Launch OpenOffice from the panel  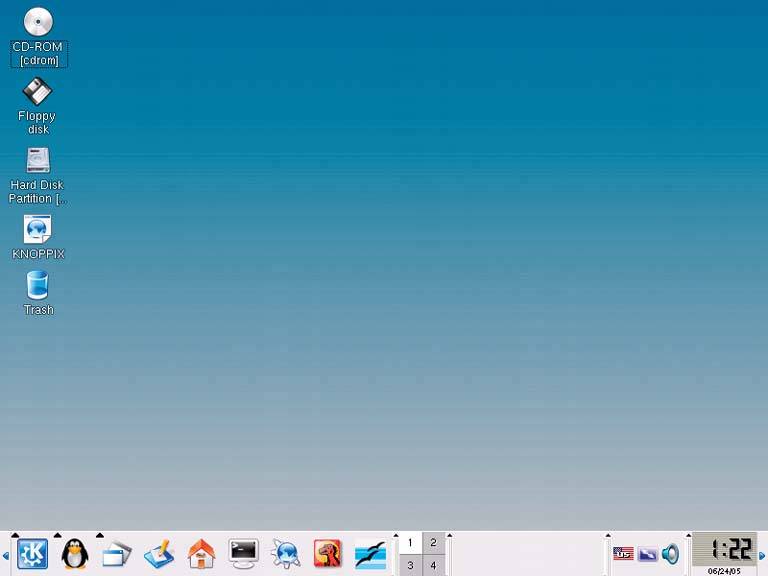pos(370,553)
